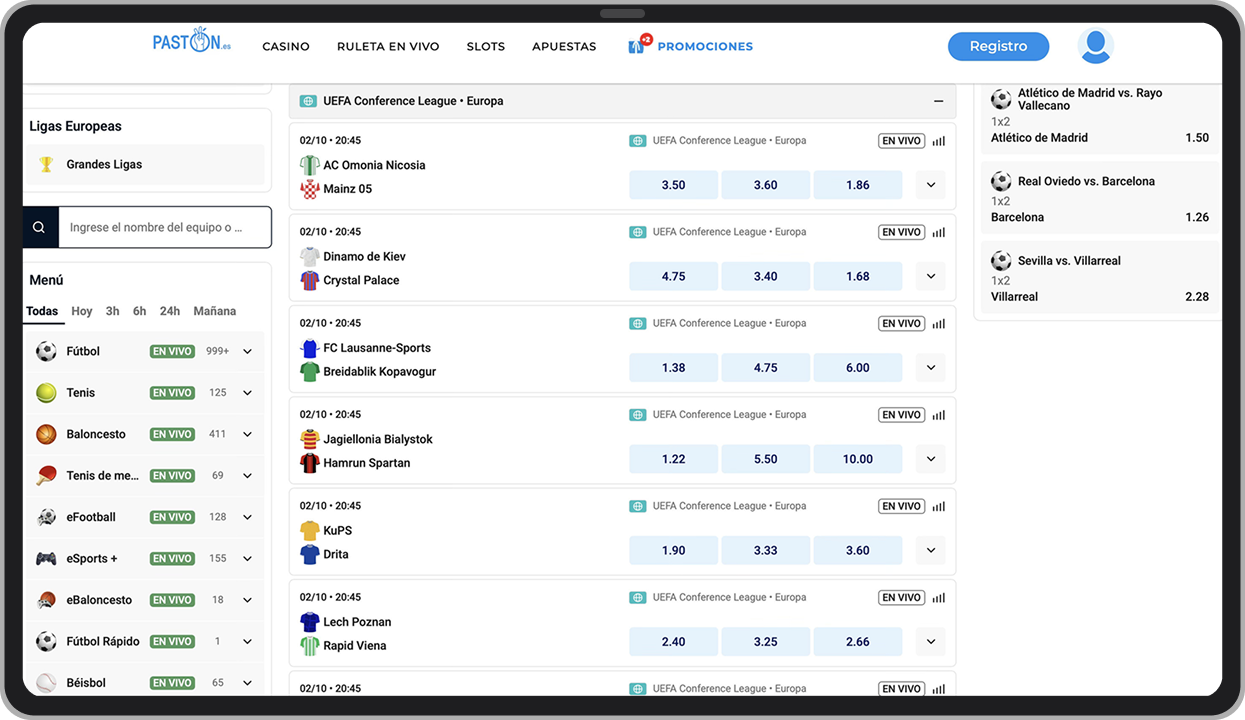
Task: Expand more markets for Lech Poznan match
Action: click(x=931, y=641)
